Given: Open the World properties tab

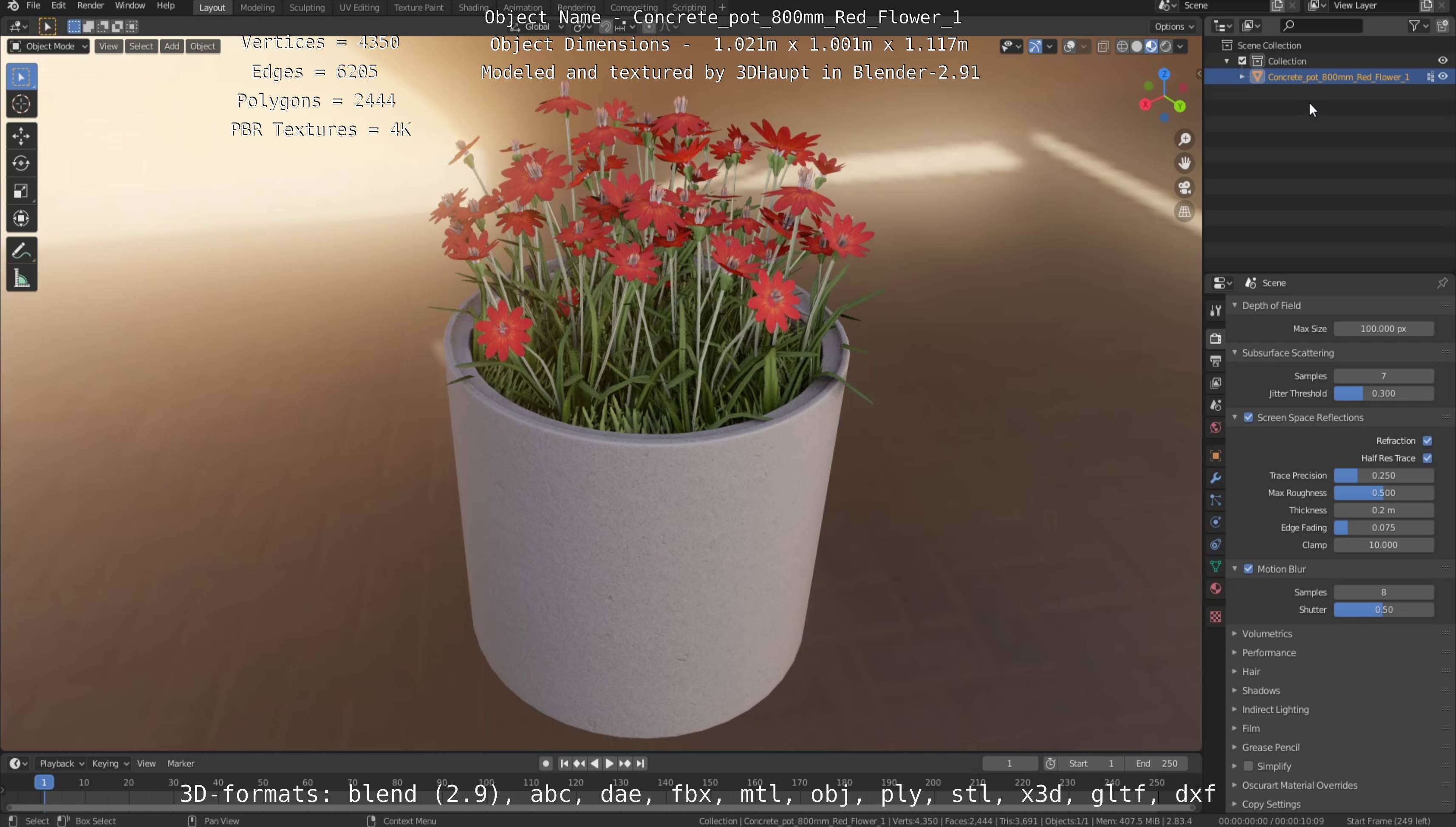Looking at the screenshot, I should tap(1215, 427).
